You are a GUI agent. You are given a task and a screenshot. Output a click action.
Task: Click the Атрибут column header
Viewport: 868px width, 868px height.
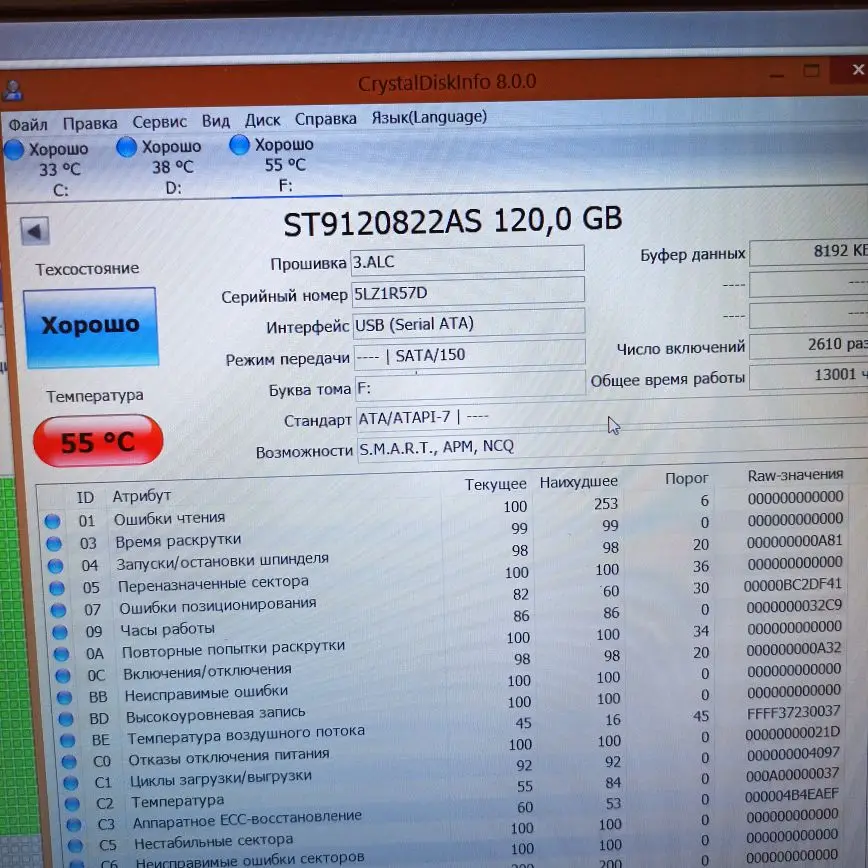pos(142,495)
